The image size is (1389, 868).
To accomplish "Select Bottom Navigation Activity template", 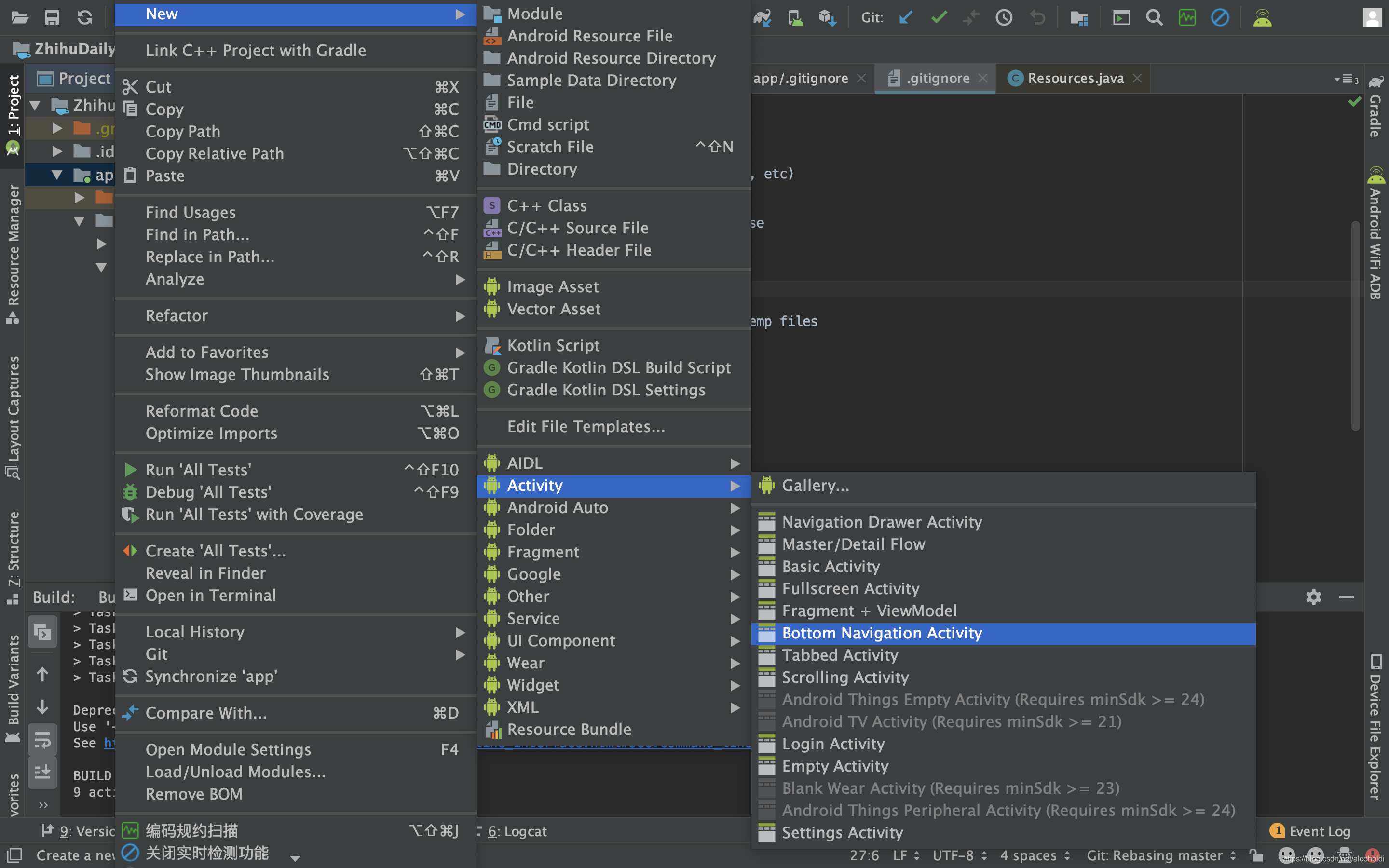I will coord(1003,633).
